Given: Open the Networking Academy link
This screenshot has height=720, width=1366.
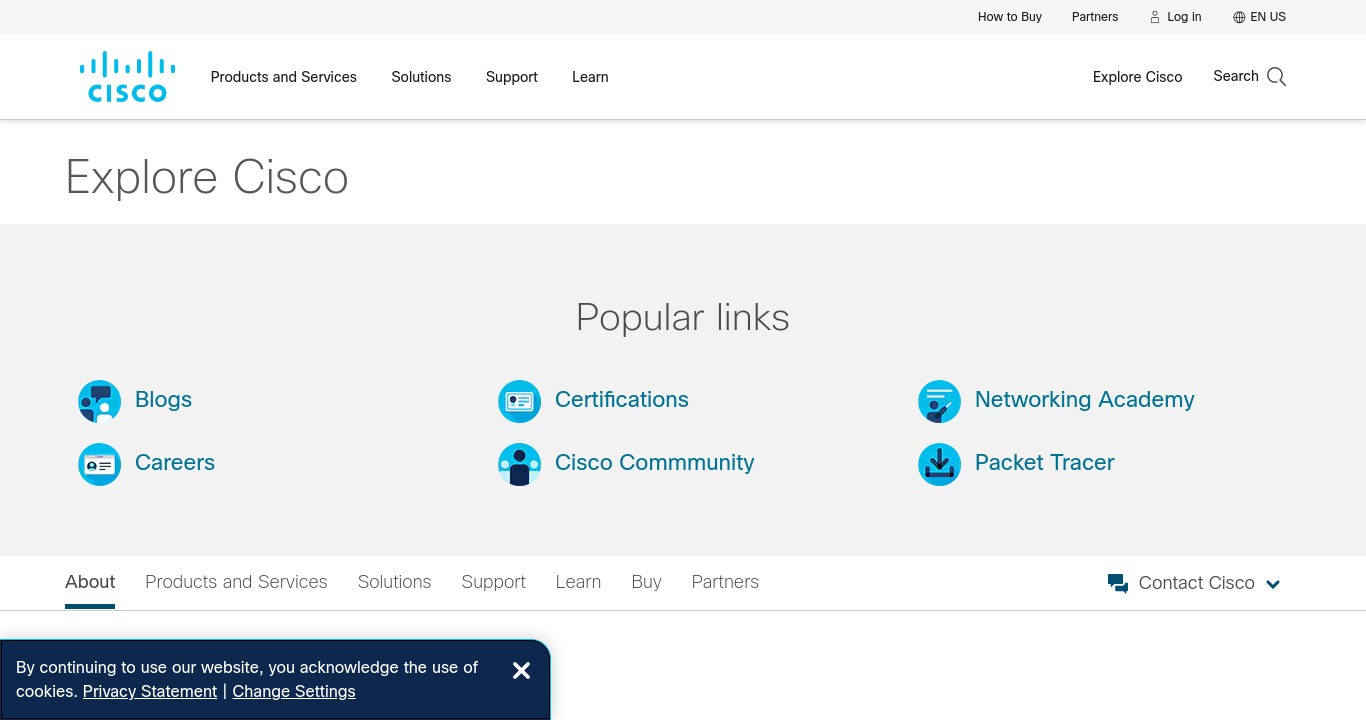Looking at the screenshot, I should (x=1085, y=400).
